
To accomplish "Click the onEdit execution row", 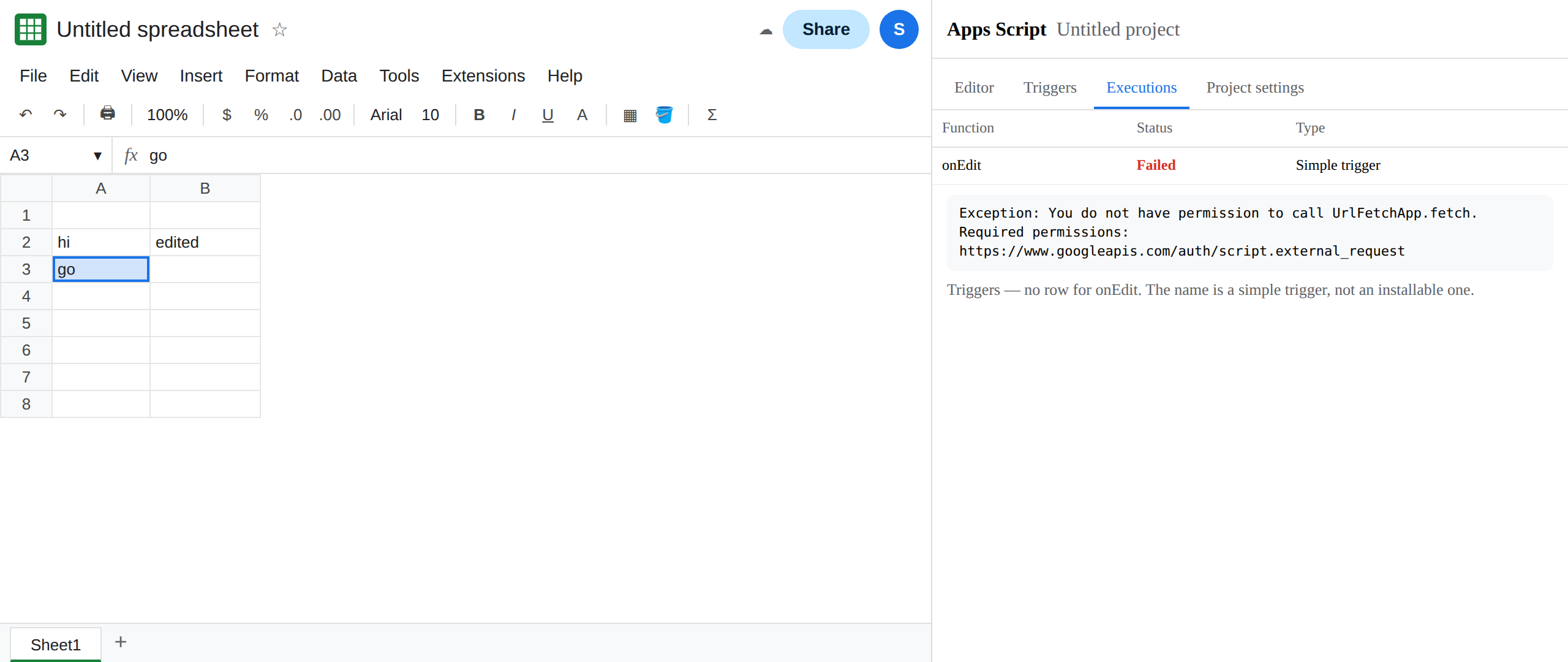I will click(1249, 165).
